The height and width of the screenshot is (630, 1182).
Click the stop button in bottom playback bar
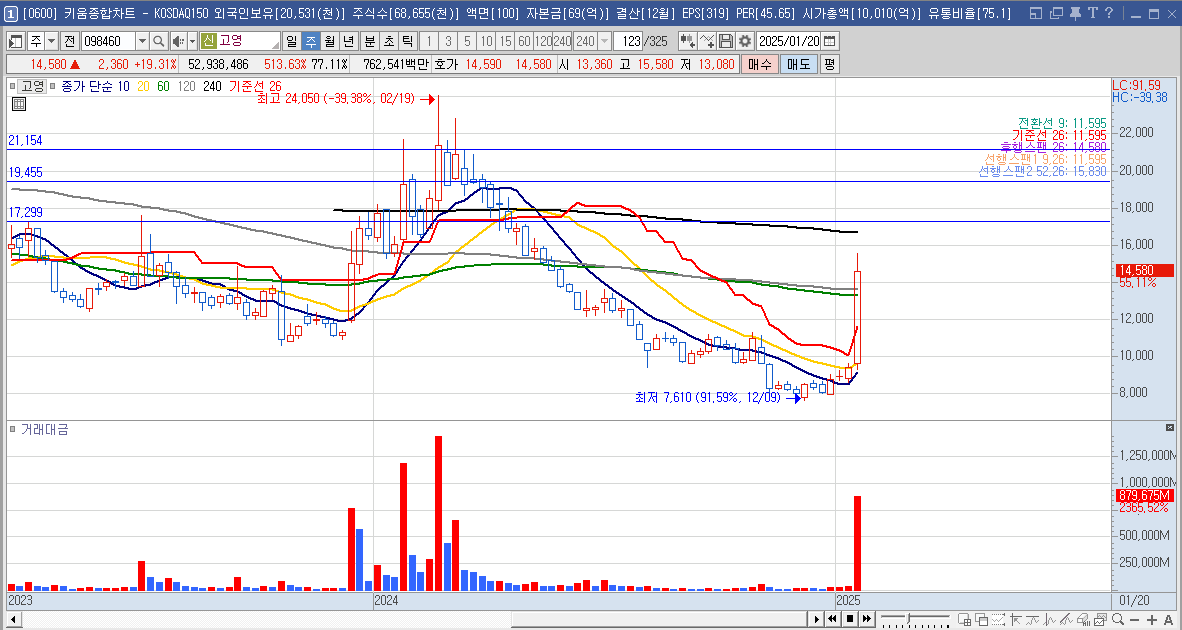click(x=850, y=619)
